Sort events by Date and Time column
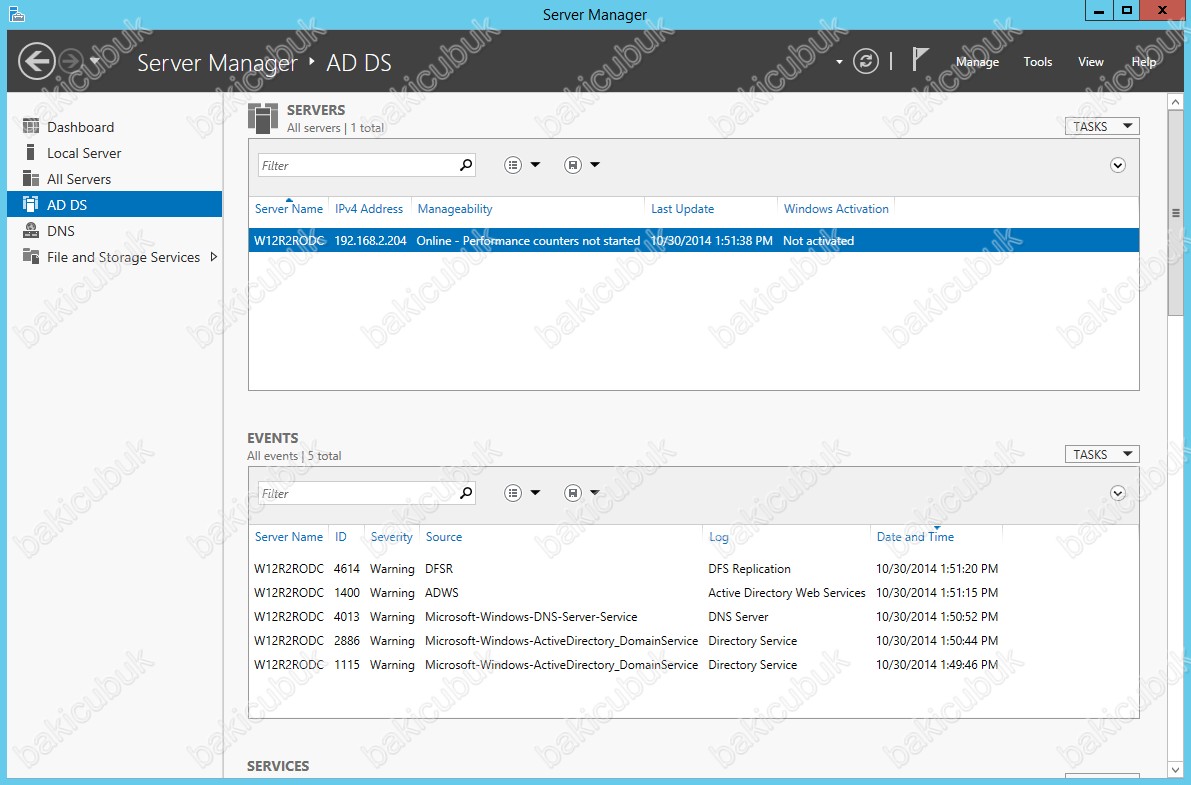1191x785 pixels. pos(915,537)
